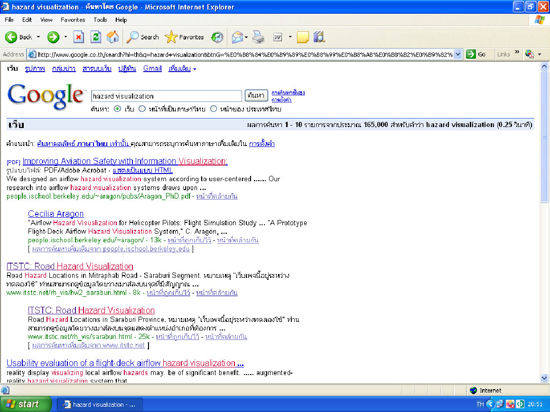Open Improving Aviation Safety with Information Visualization result
Screen dimensions: 550x412
pyautogui.click(x=125, y=161)
